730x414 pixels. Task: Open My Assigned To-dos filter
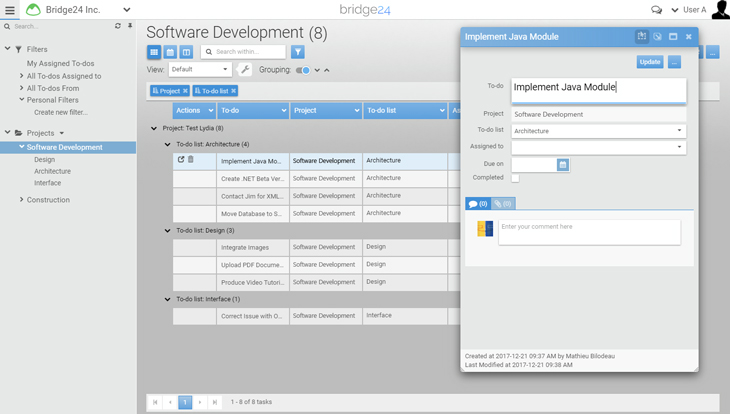61,63
